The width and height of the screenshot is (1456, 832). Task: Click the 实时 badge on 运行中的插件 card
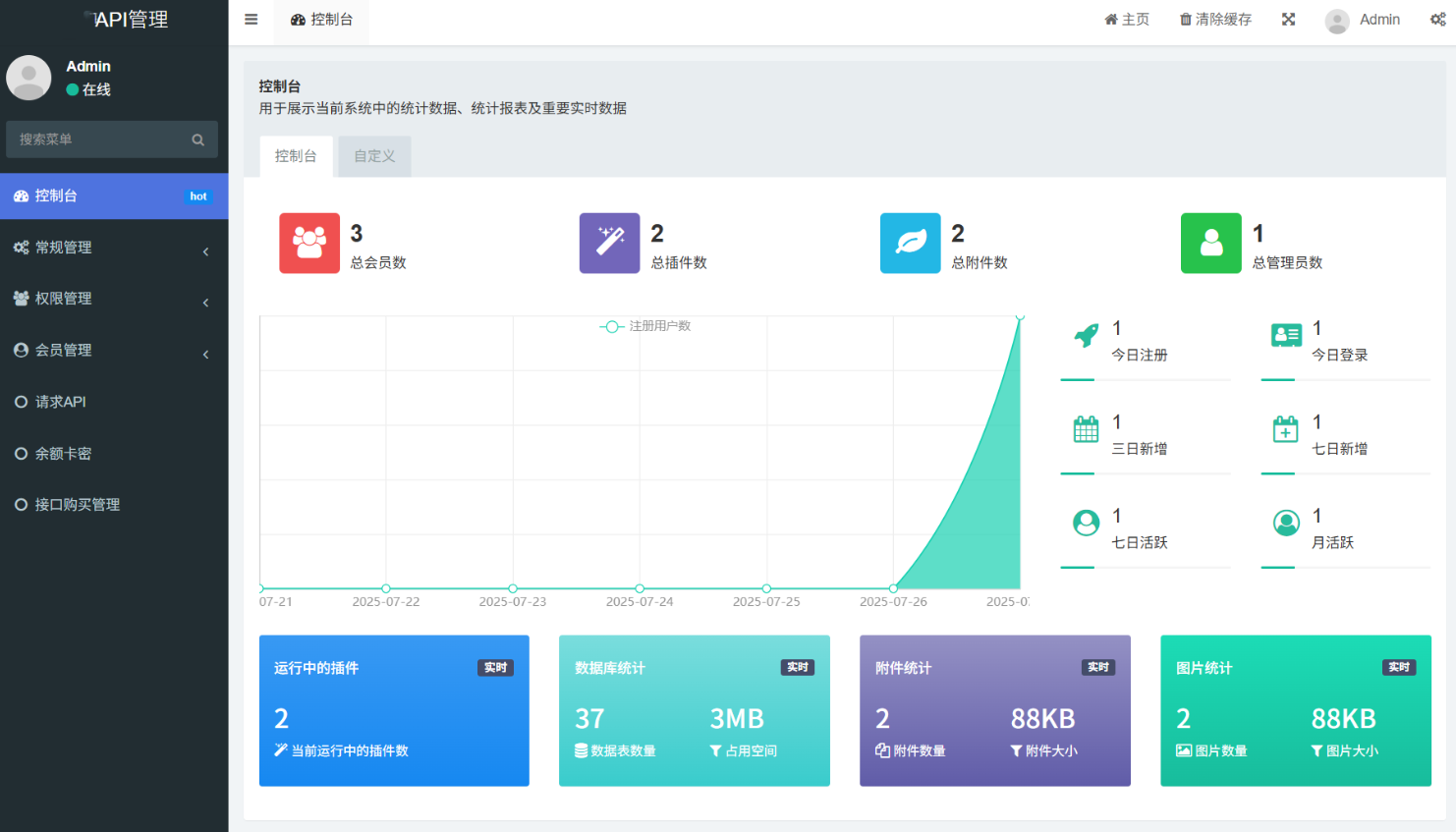pyautogui.click(x=496, y=668)
